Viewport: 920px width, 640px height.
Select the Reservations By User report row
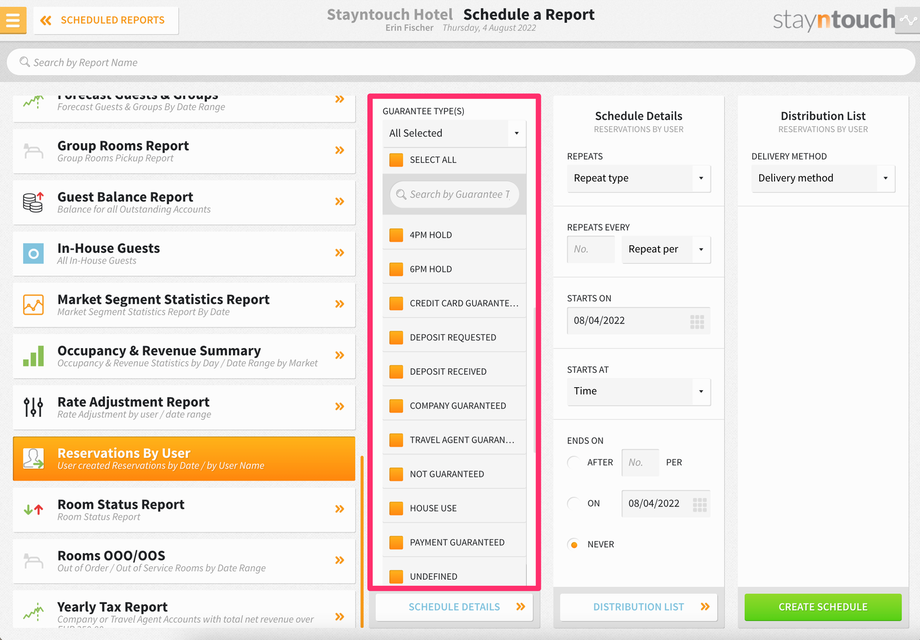pos(184,459)
